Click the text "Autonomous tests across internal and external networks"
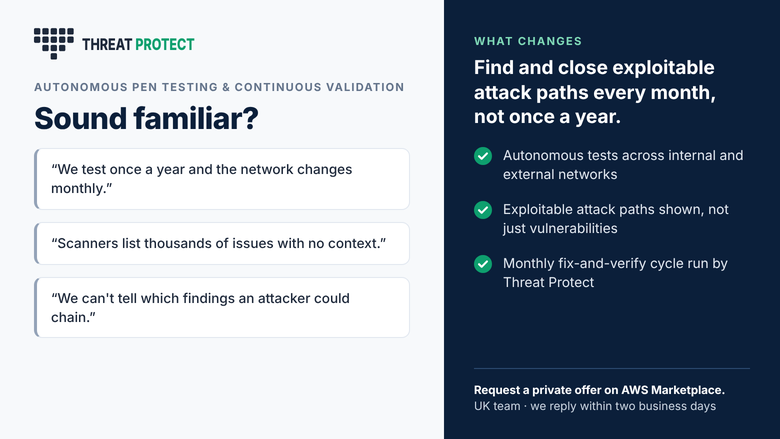 623,165
